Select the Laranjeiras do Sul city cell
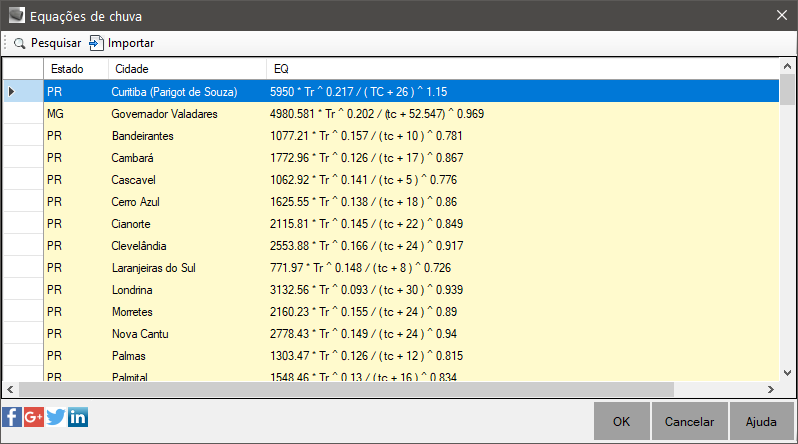 [x=187, y=267]
